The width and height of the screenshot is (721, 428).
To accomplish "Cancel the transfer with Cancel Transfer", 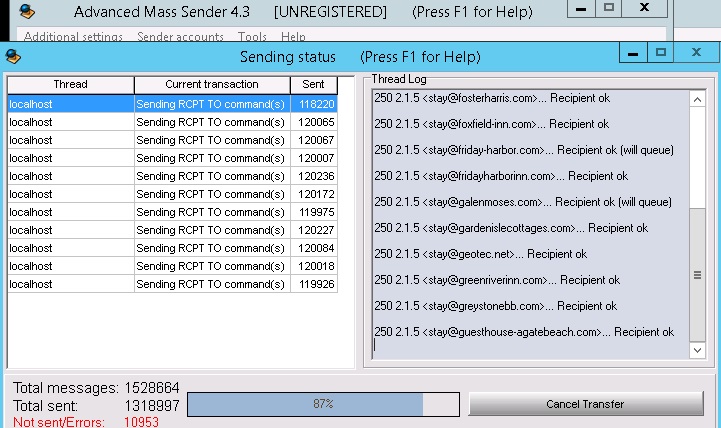I will click(x=586, y=404).
